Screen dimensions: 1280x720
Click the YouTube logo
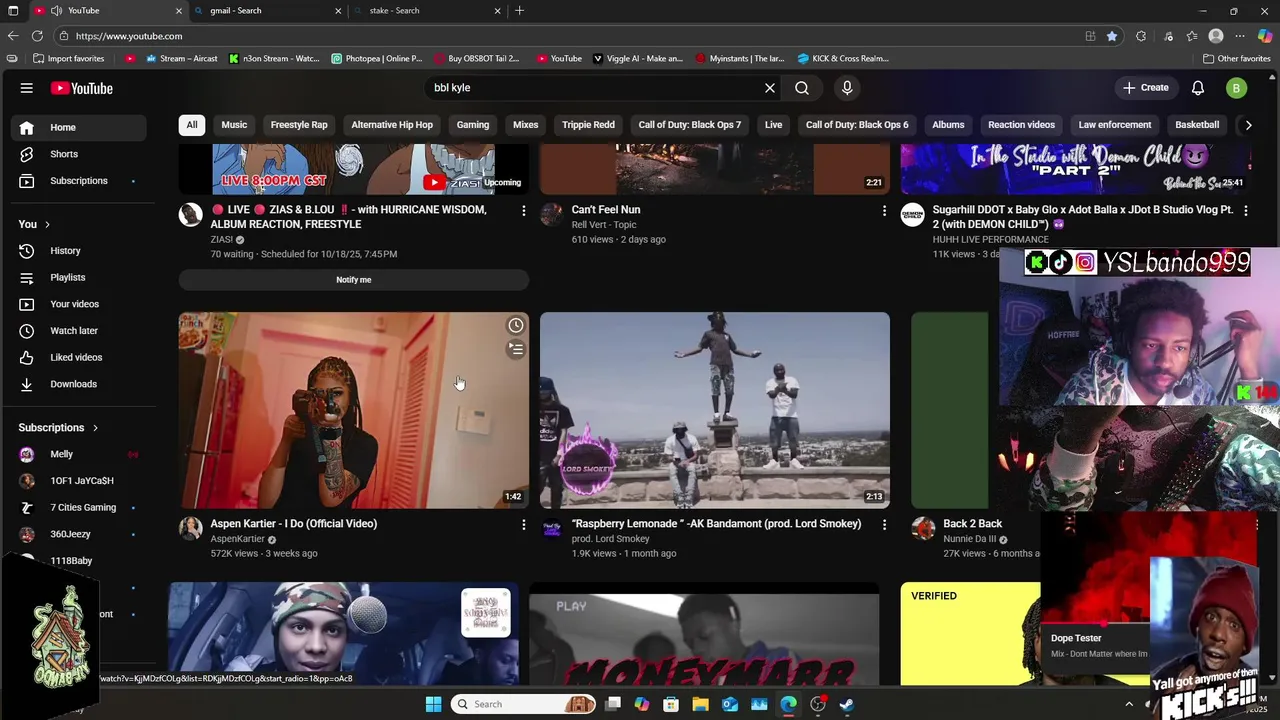click(82, 88)
